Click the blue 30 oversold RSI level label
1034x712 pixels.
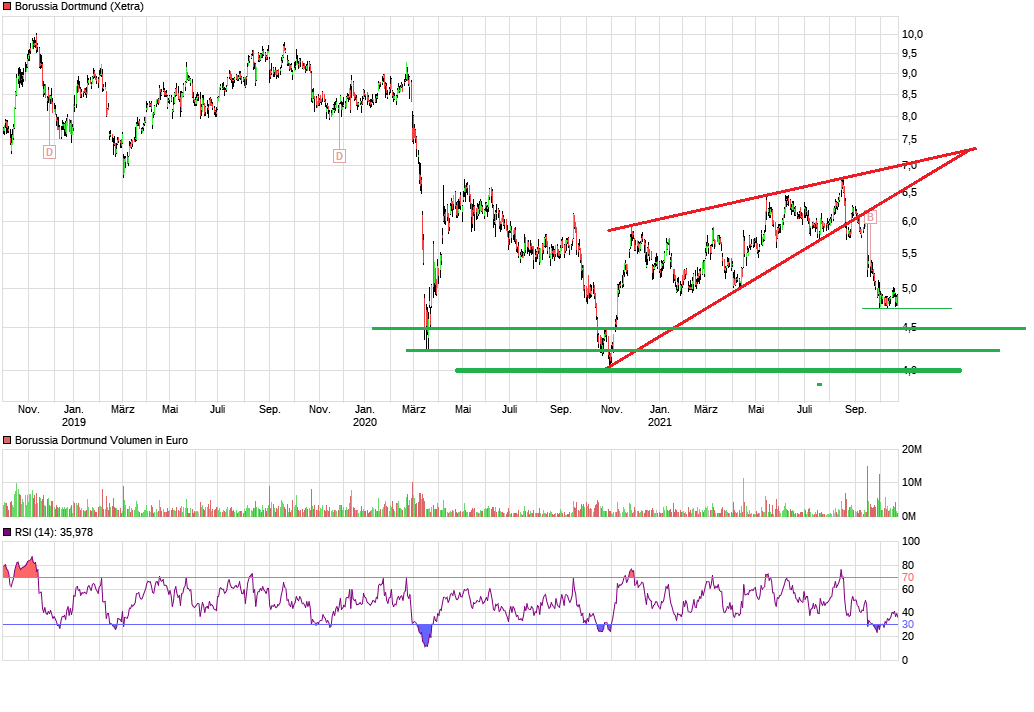(908, 625)
